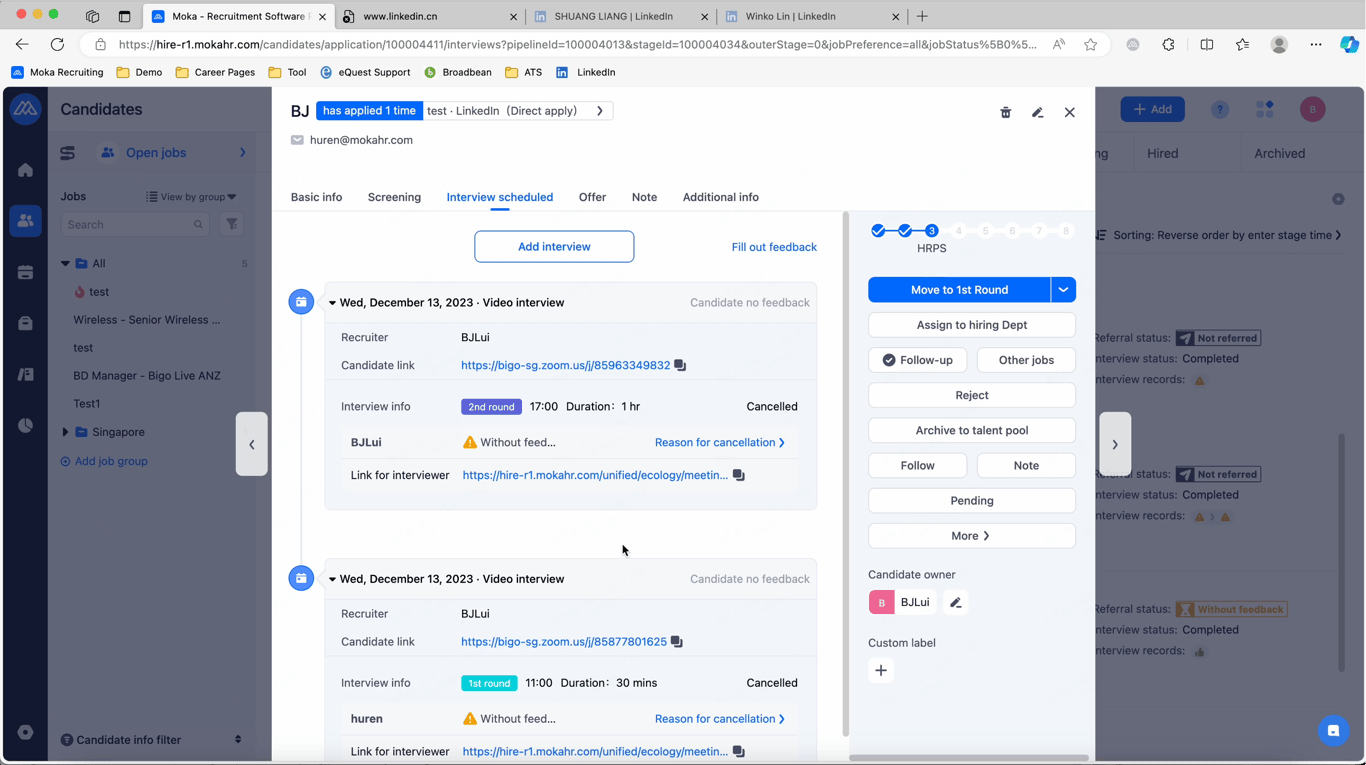Copy the zoom link ending in 85877801625
This screenshot has width=1366, height=765.
pos(677,642)
